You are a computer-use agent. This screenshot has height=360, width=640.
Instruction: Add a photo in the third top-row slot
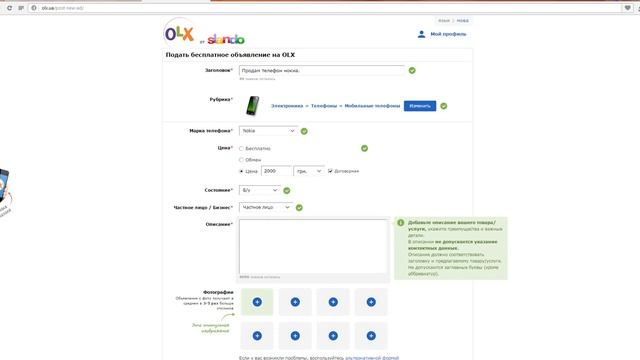(333, 302)
